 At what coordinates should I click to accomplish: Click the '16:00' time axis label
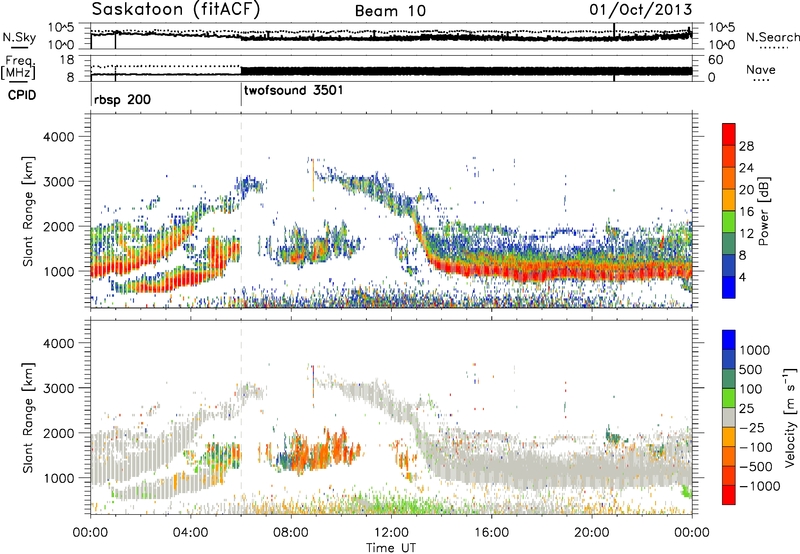tap(491, 533)
